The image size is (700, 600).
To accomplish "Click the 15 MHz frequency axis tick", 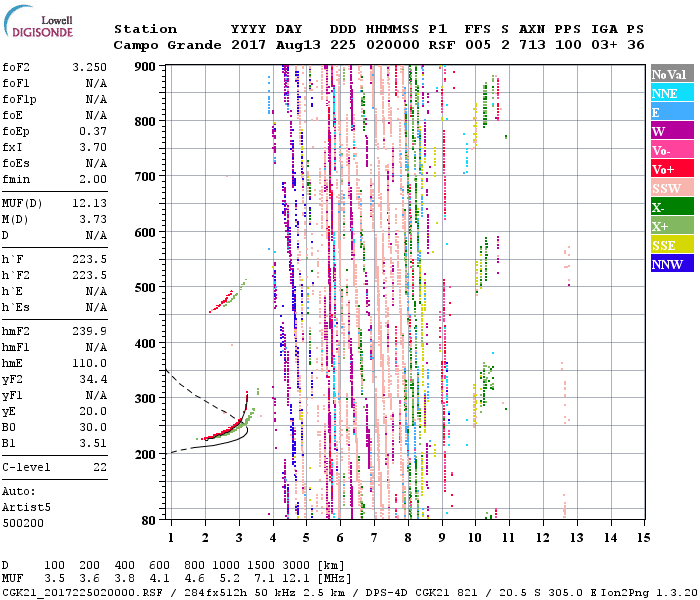I will pyautogui.click(x=643, y=537).
